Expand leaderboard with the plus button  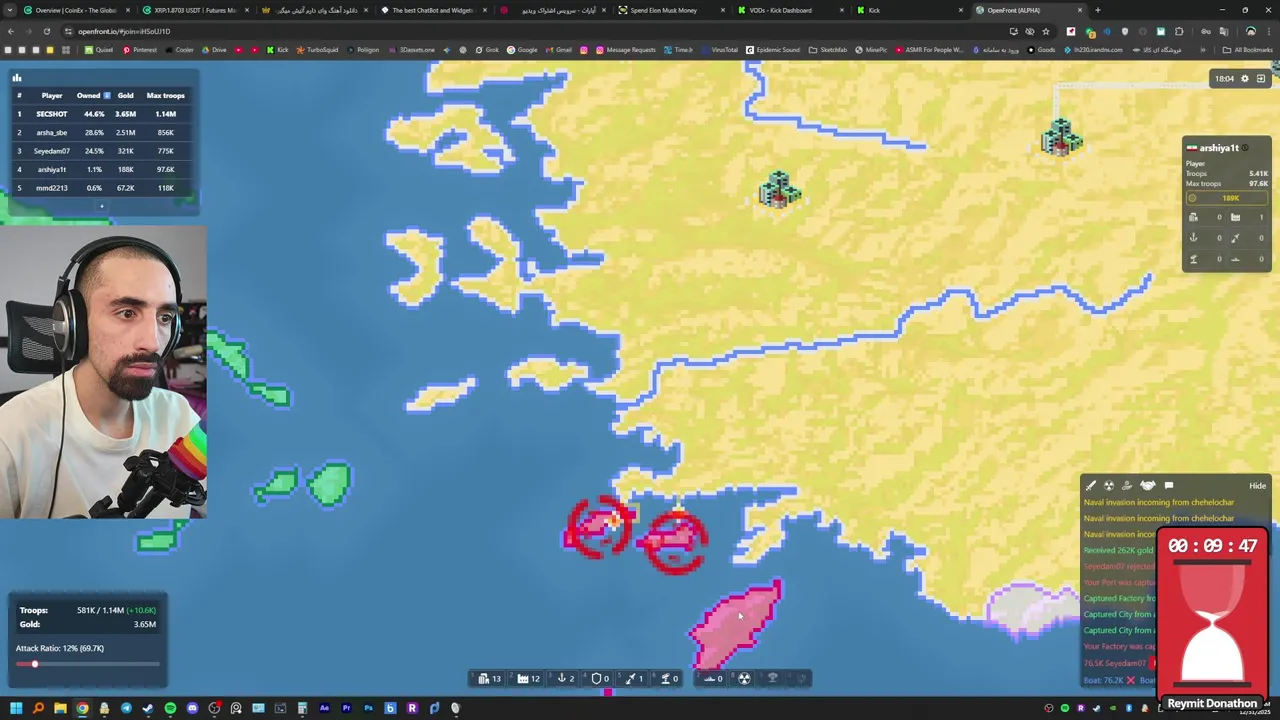click(x=101, y=206)
